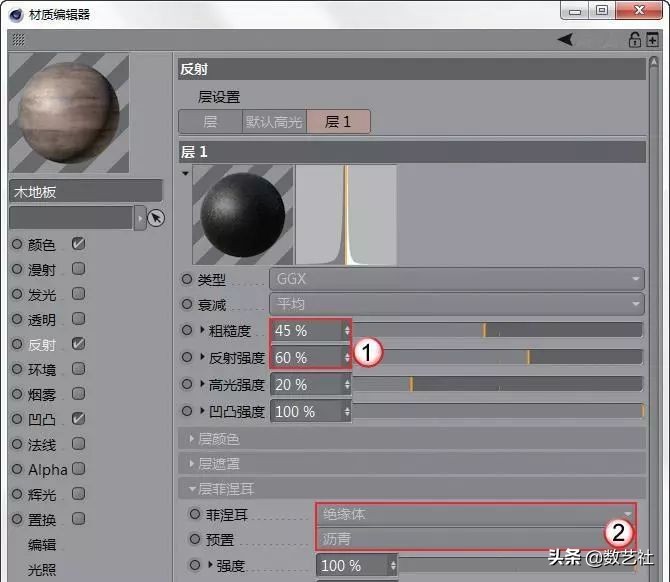Collapse the layer preview triangle
Screen dimensions: 670x582
pos(185,173)
